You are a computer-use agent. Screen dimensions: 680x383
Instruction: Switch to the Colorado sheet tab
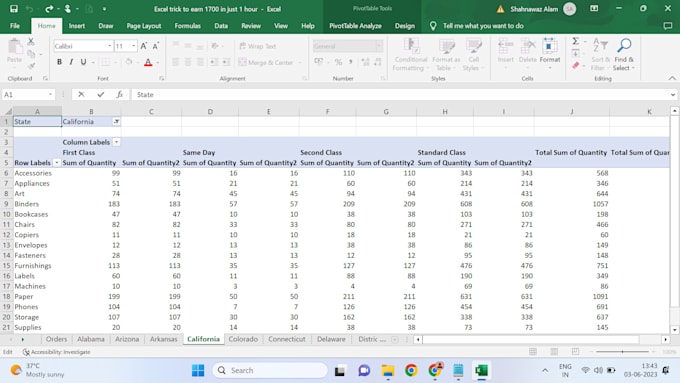(243, 339)
